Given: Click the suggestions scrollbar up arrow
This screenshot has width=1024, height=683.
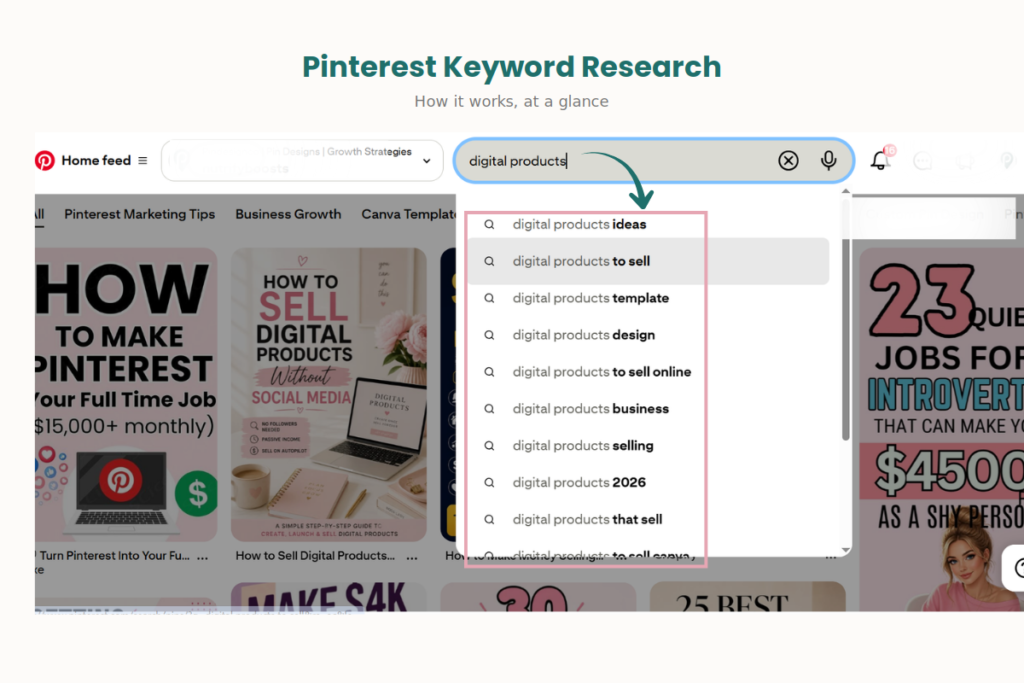Looking at the screenshot, I should click(846, 191).
